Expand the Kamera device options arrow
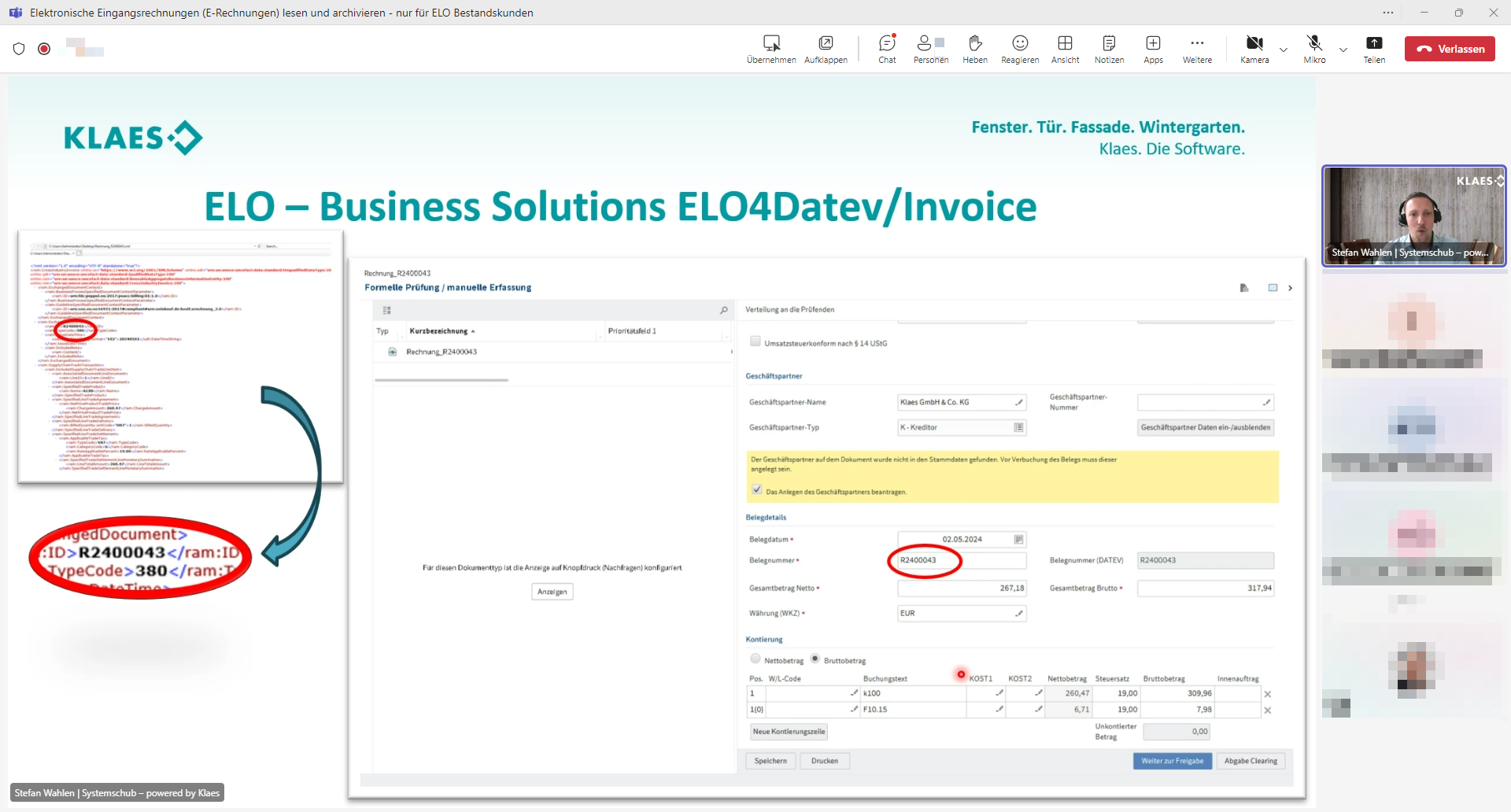 [x=1284, y=50]
